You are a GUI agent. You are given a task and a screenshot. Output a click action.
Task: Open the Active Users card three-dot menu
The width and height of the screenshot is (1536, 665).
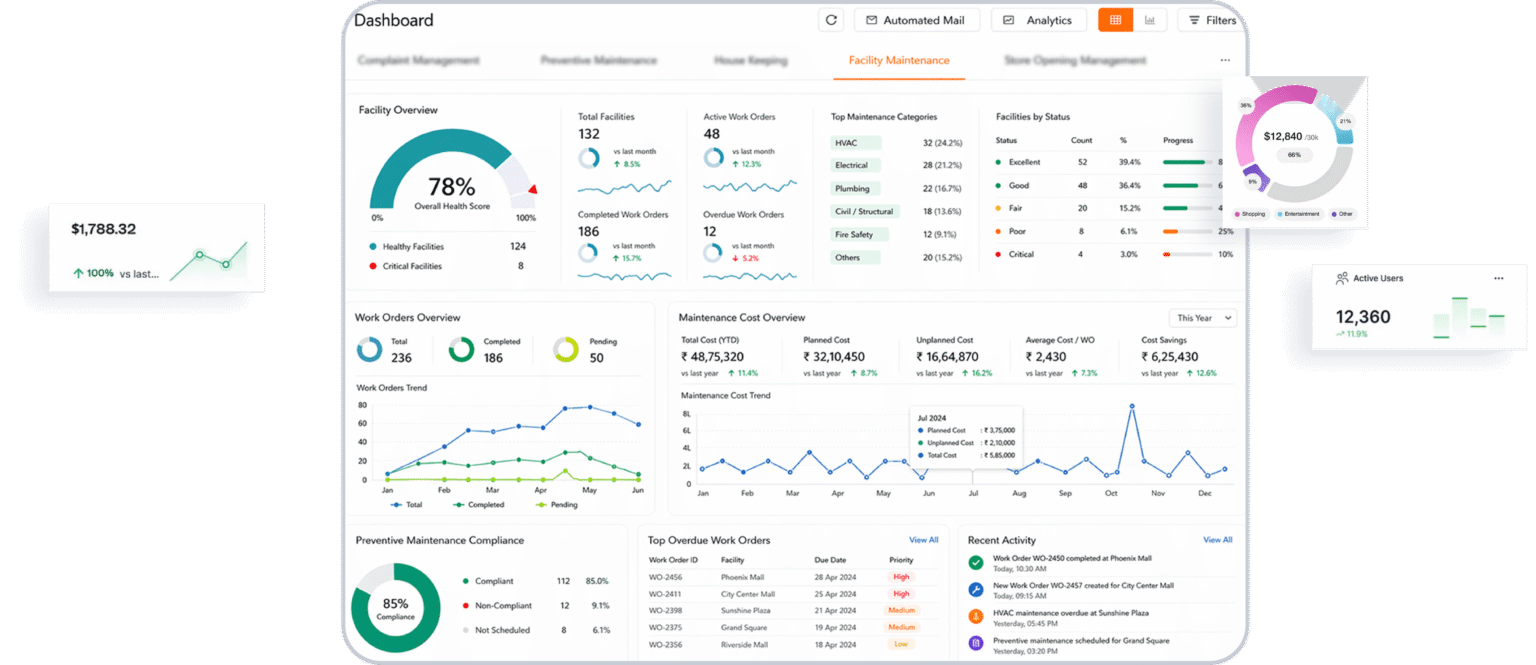click(x=1498, y=278)
